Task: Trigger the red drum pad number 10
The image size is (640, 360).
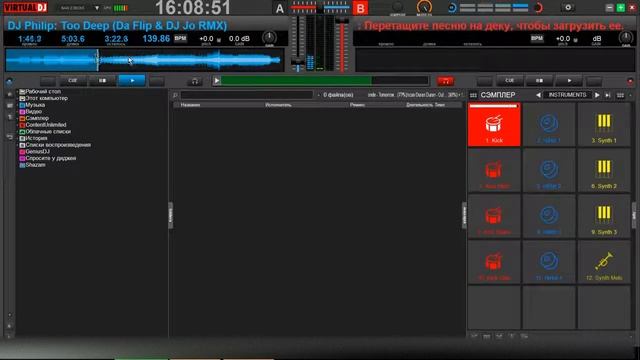Action: click(494, 262)
